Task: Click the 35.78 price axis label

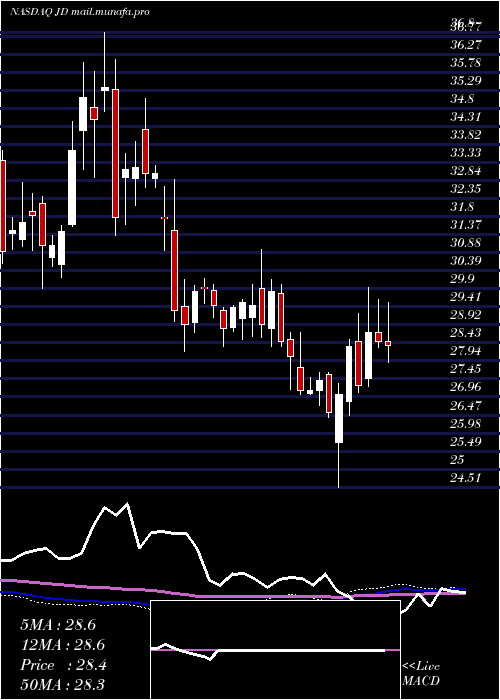Action: (x=466, y=63)
